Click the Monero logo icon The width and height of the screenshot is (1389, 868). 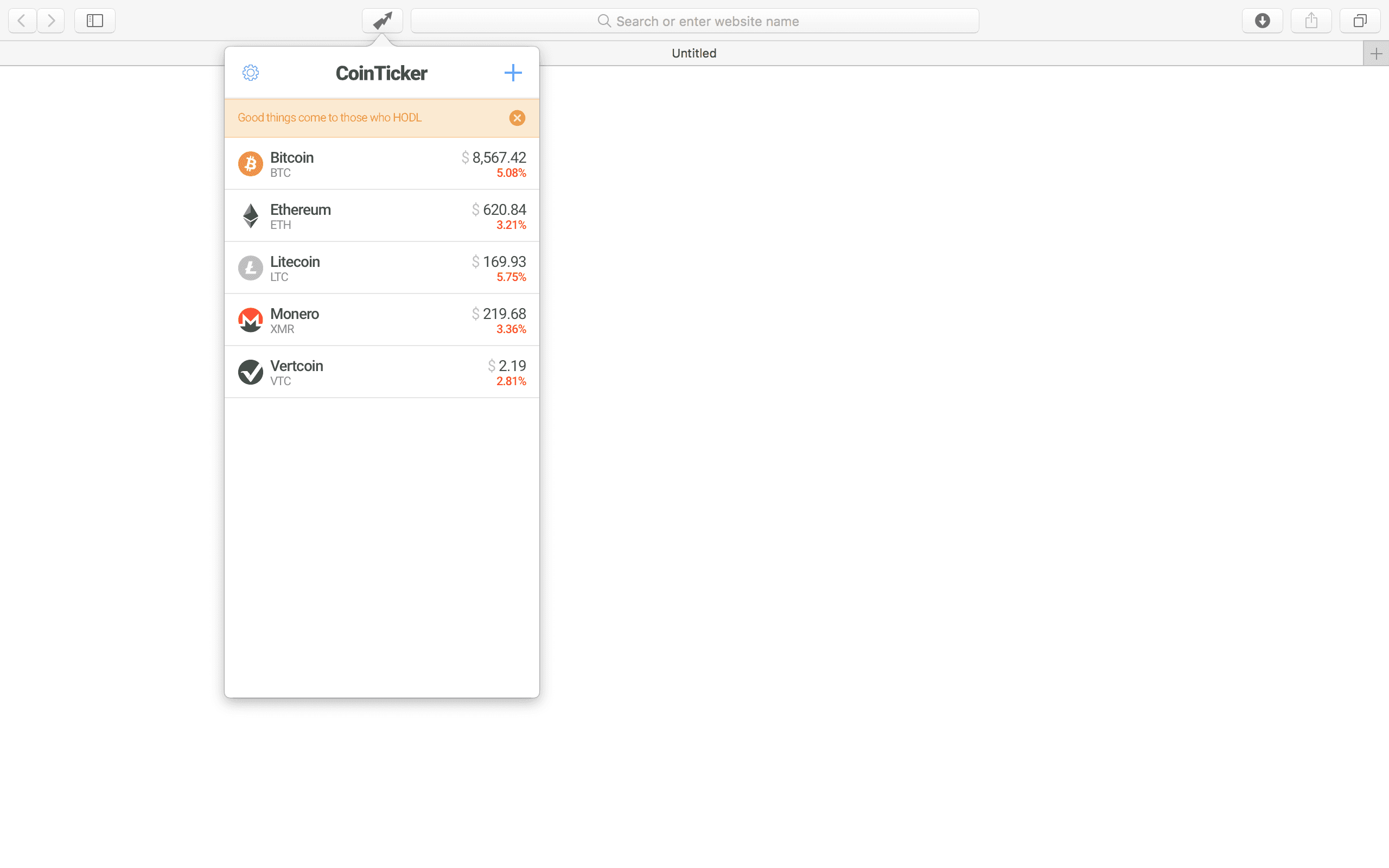pyautogui.click(x=250, y=320)
